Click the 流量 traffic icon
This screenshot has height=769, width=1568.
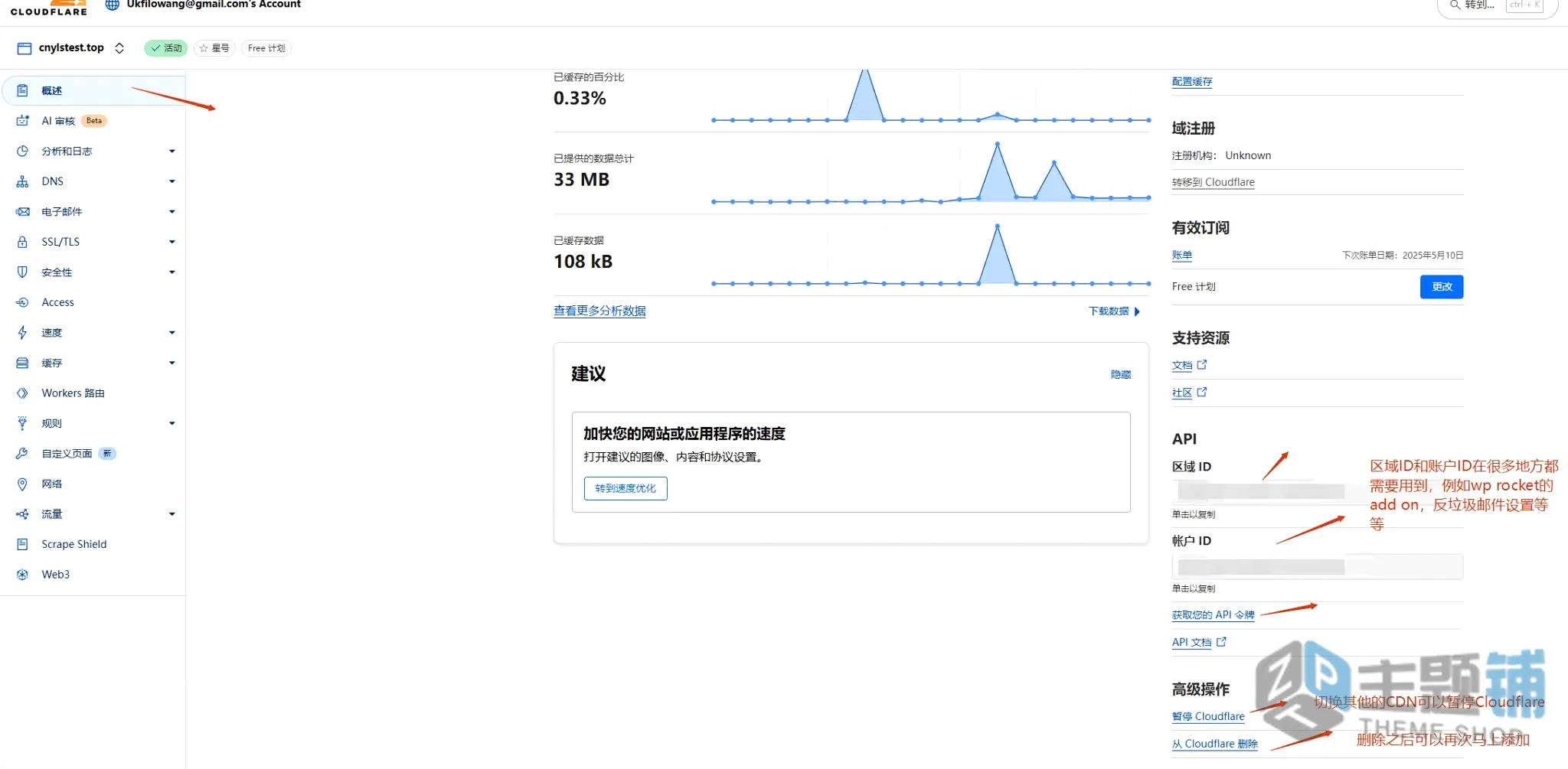coord(22,514)
